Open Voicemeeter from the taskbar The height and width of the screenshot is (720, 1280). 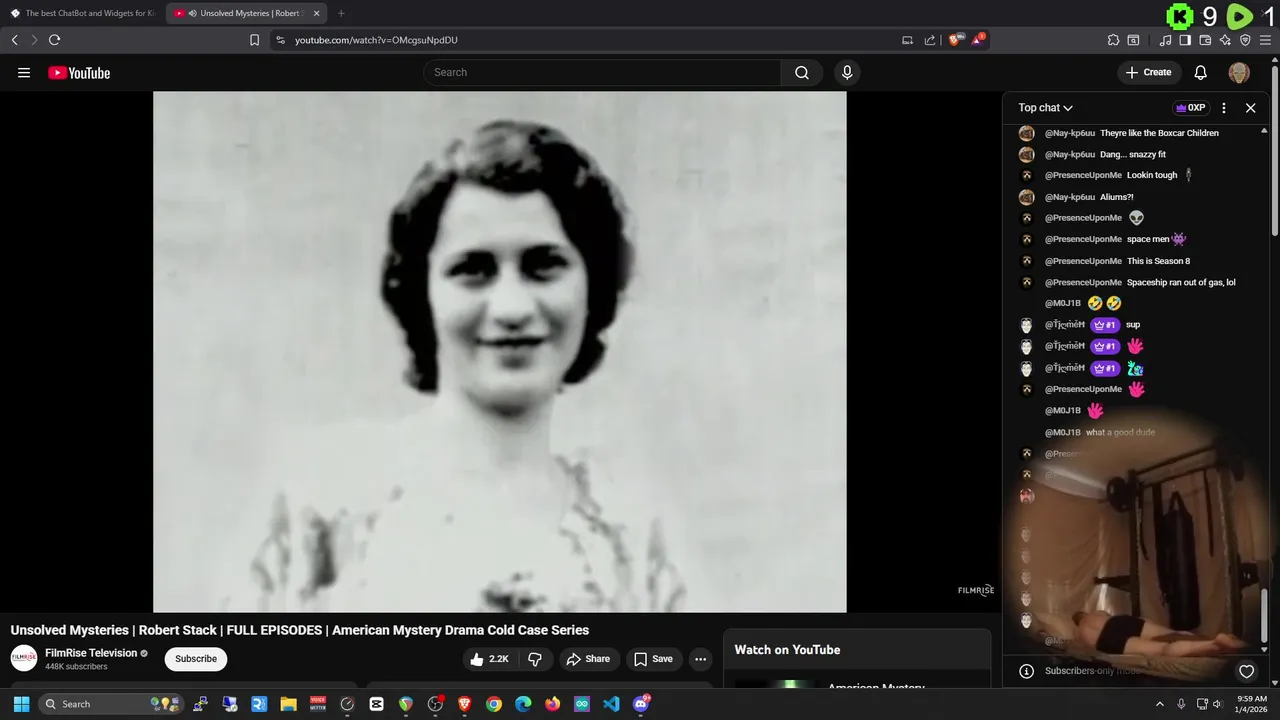coord(318,704)
